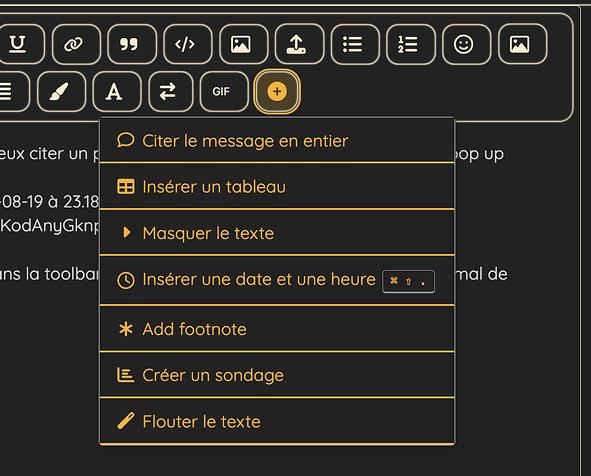This screenshot has width=591, height=476.
Task: Collapse the highlighted plus options menu
Action: click(277, 92)
